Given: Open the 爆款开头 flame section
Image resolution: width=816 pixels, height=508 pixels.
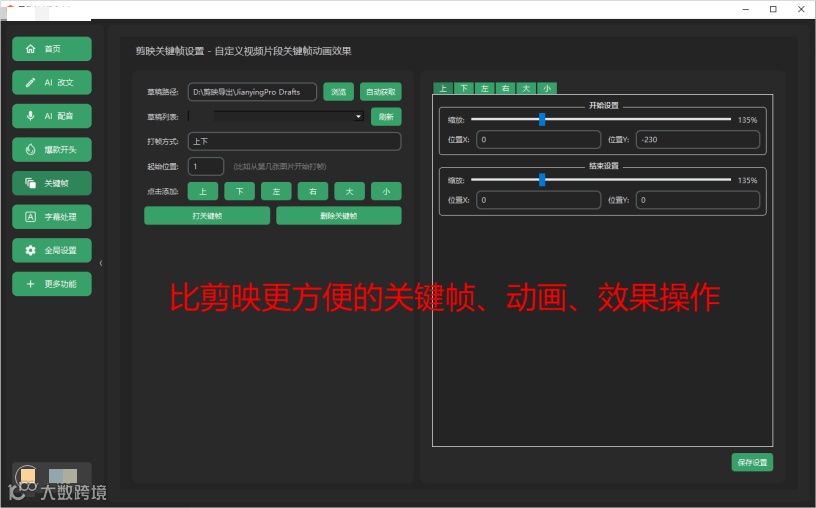Looking at the screenshot, I should pos(52,149).
